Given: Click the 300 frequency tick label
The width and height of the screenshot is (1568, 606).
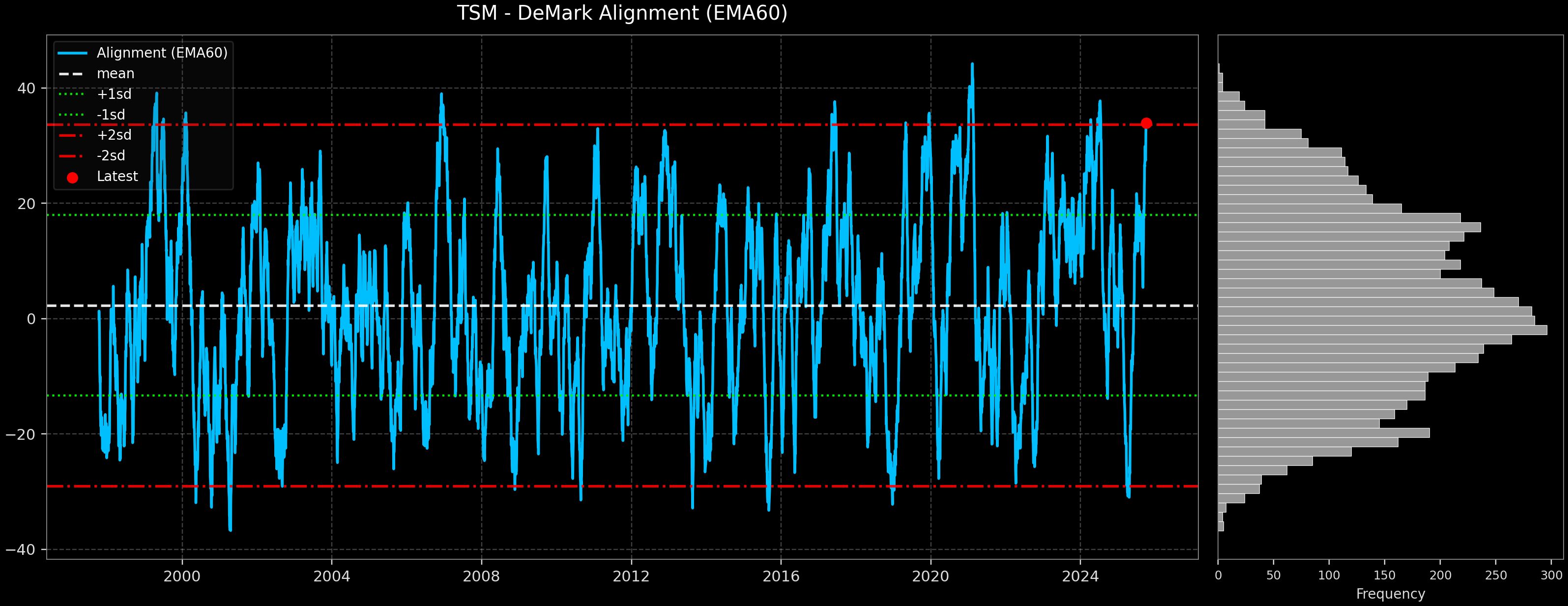Looking at the screenshot, I should (x=1552, y=576).
